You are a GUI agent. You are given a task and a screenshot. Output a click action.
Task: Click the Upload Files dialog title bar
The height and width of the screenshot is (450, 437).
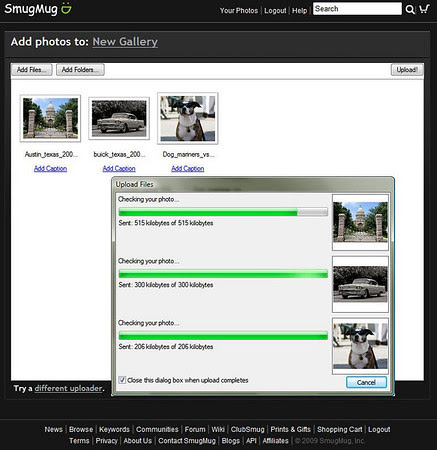[x=253, y=184]
